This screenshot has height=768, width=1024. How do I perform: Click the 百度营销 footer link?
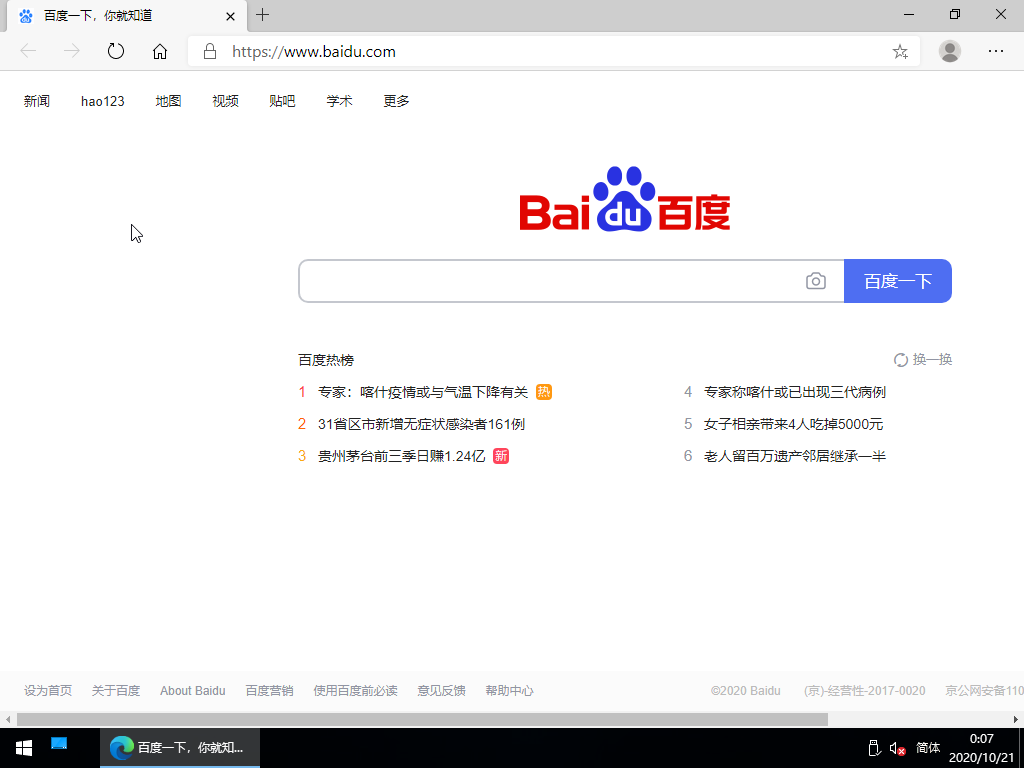click(x=269, y=690)
